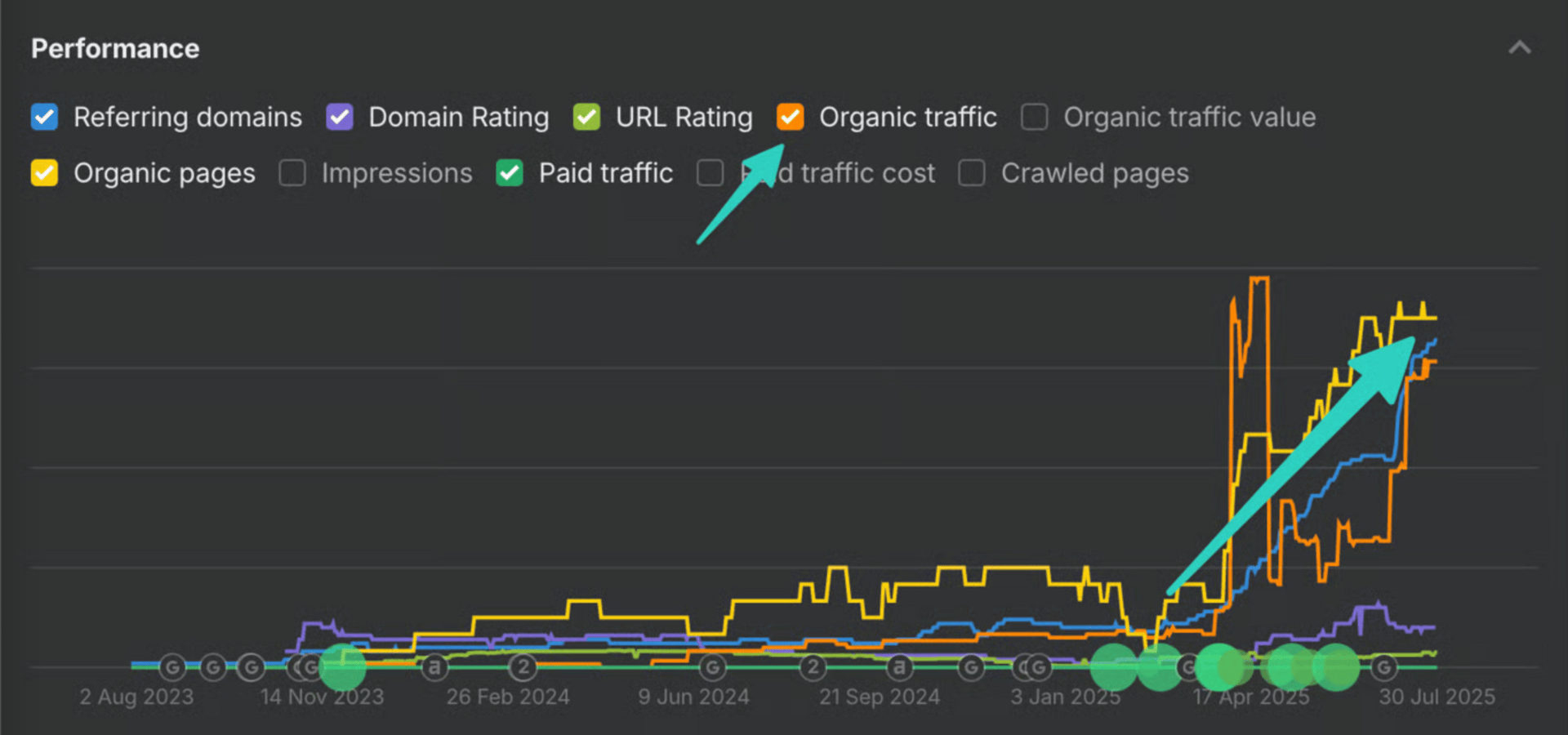Uncheck the Referring domains checkbox
1568x735 pixels.
44,117
